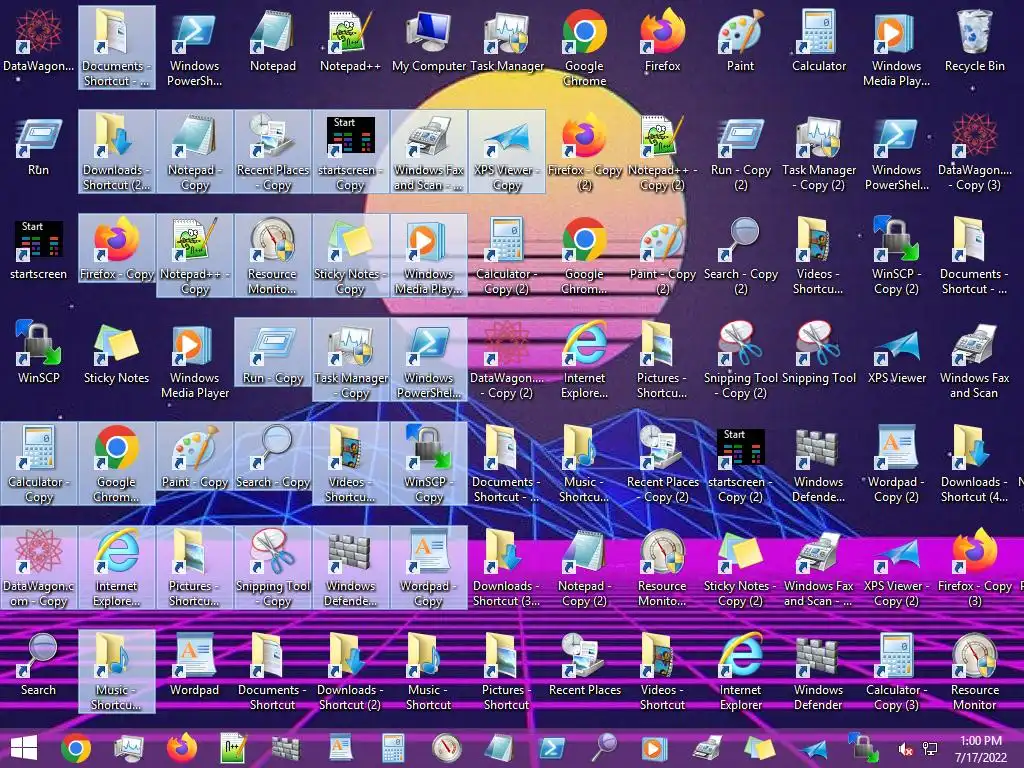Open PowerShell from the taskbar
Image resolution: width=1024 pixels, height=768 pixels.
pos(552,748)
